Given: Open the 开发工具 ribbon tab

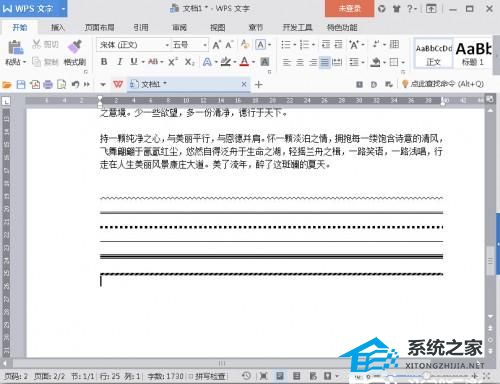Looking at the screenshot, I should 297,27.
